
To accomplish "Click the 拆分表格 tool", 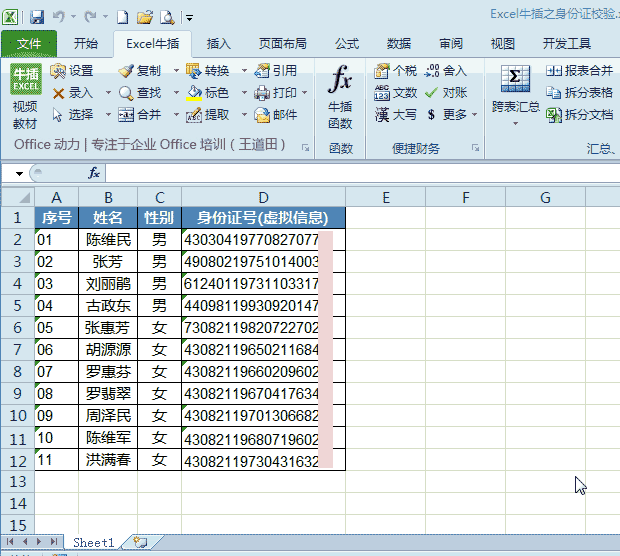I will point(580,93).
